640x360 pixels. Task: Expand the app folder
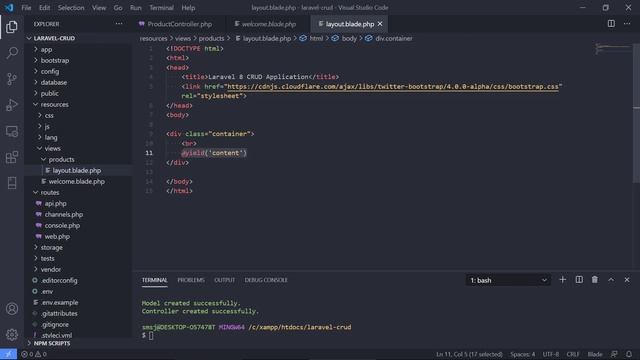(x=46, y=49)
